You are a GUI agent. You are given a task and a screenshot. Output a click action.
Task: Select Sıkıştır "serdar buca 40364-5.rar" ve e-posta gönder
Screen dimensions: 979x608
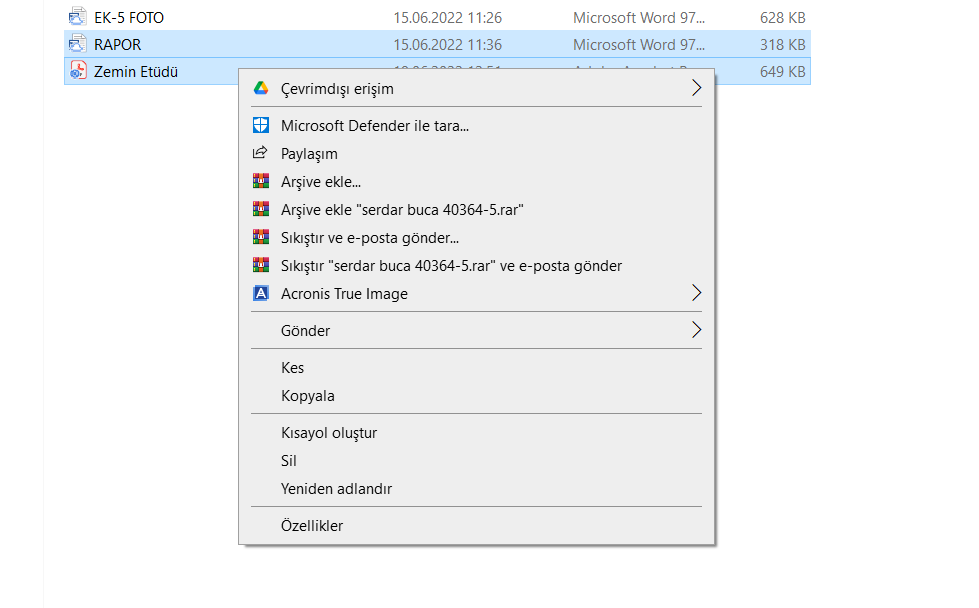pyautogui.click(x=476, y=266)
